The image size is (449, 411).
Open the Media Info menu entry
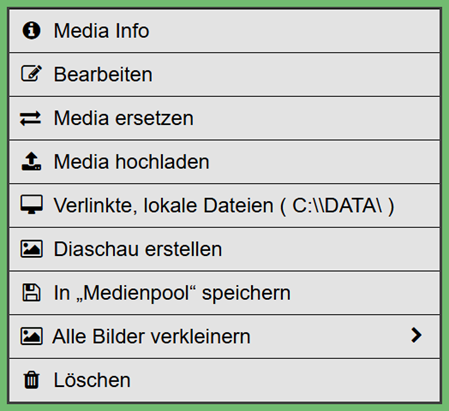[x=224, y=31]
